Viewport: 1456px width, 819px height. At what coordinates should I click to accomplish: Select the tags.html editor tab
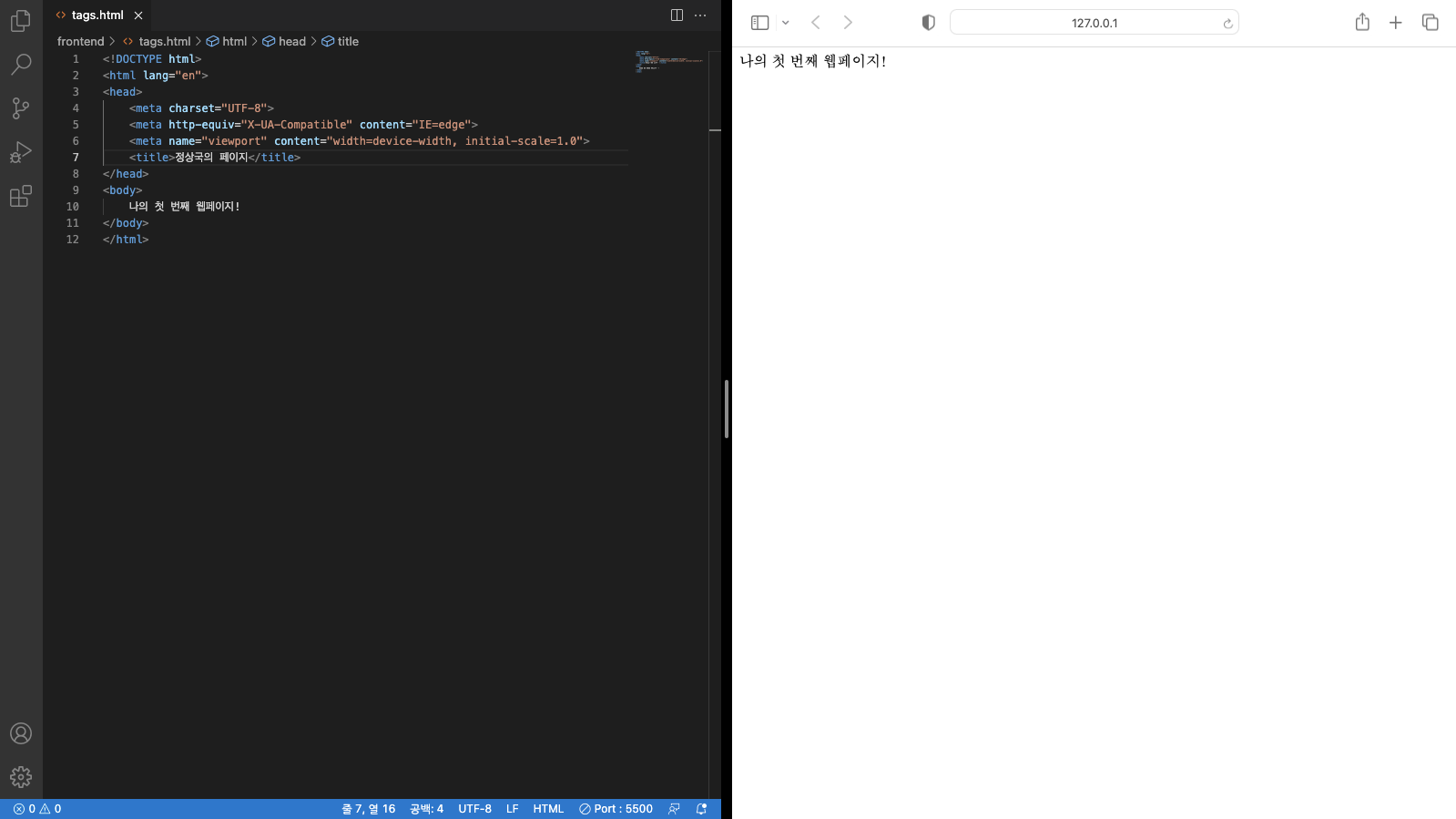point(97,15)
